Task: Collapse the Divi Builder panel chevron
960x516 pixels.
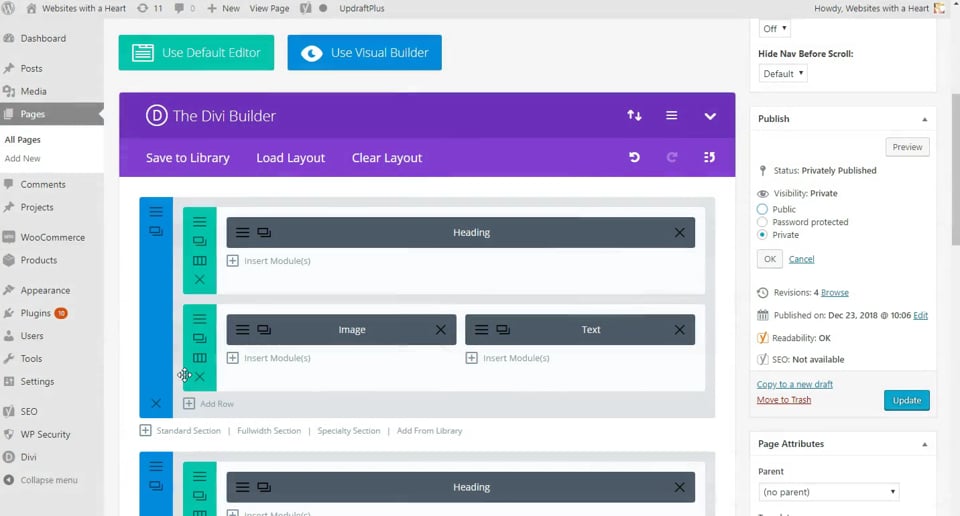Action: pos(710,116)
